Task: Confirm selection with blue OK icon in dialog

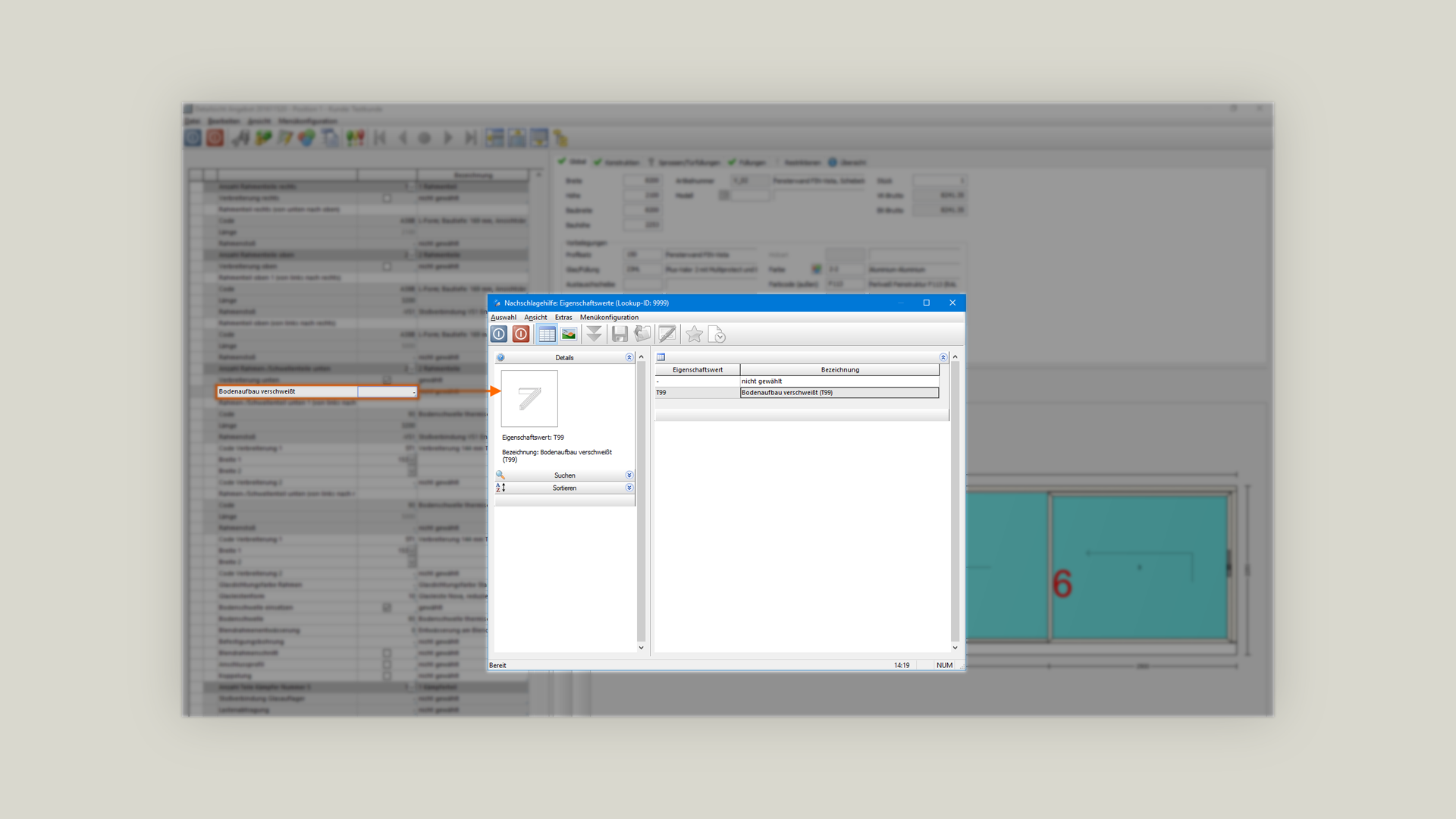Action: 499,334
